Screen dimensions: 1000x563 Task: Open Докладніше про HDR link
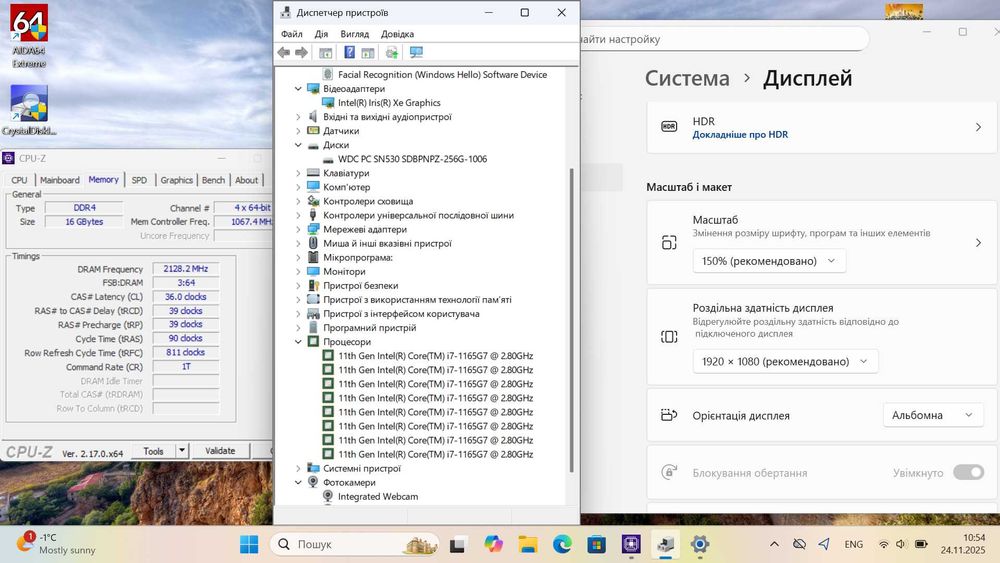pos(740,135)
